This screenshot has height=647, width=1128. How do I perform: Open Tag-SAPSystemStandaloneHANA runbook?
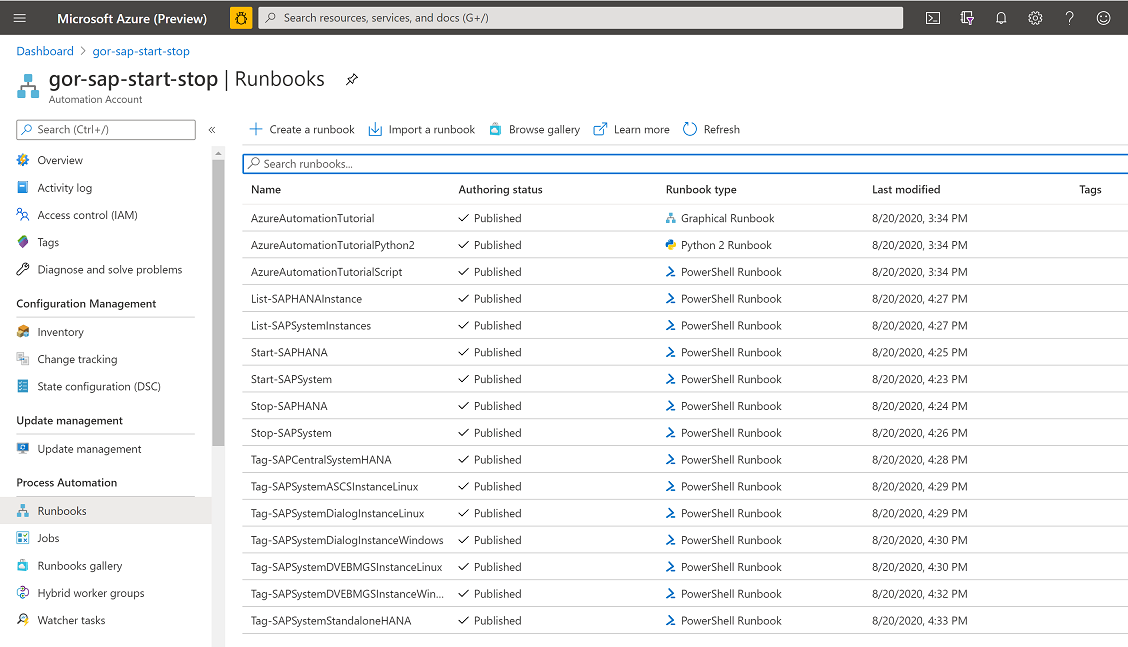[330, 621]
